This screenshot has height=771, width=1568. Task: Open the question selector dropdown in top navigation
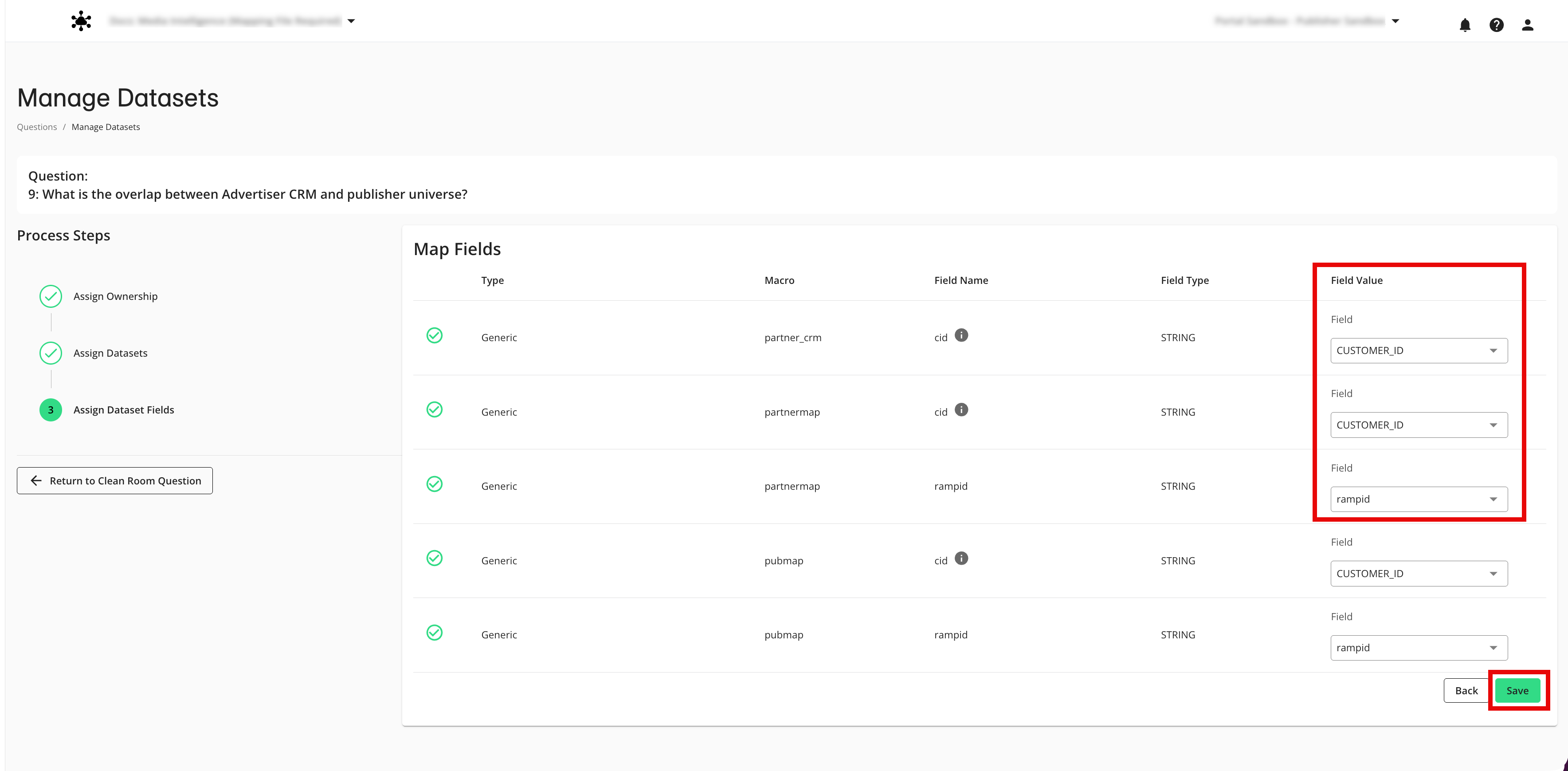[351, 20]
